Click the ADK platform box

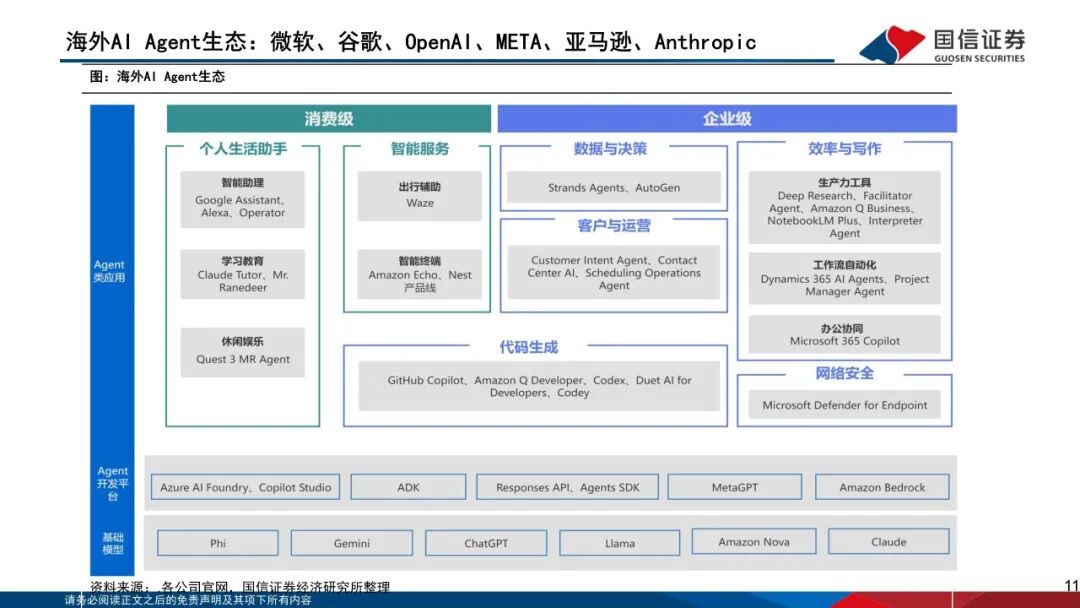click(408, 487)
